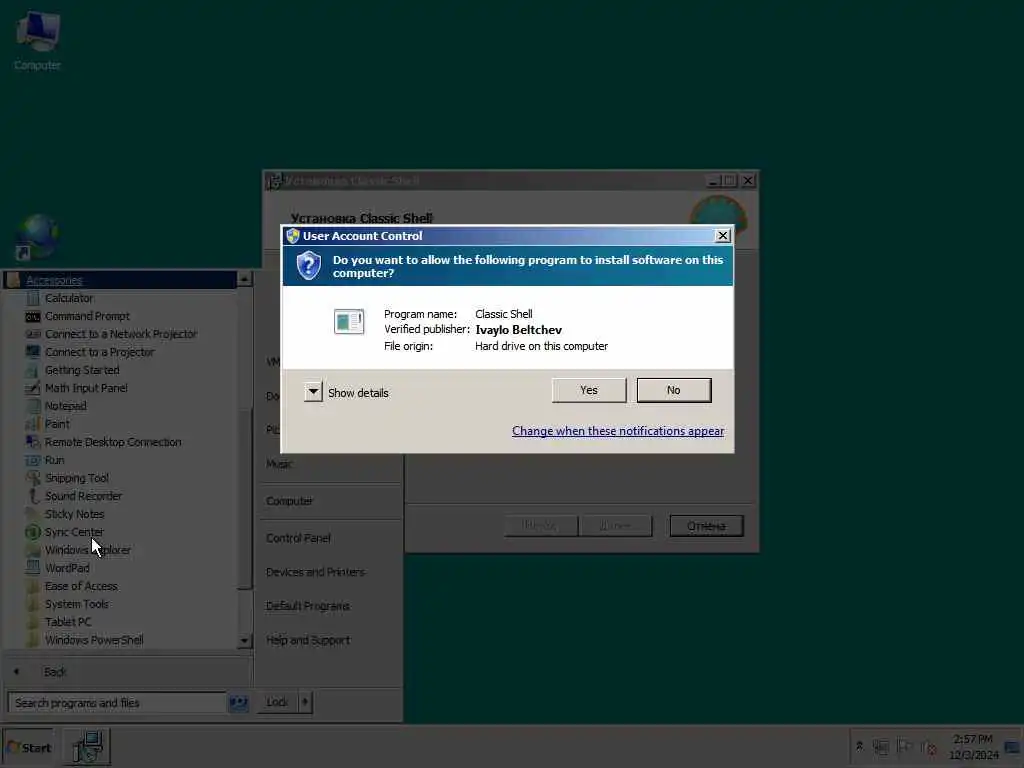Viewport: 1024px width, 768px height.
Task: Click the Отмена button in Classic Shell installer
Action: point(706,526)
